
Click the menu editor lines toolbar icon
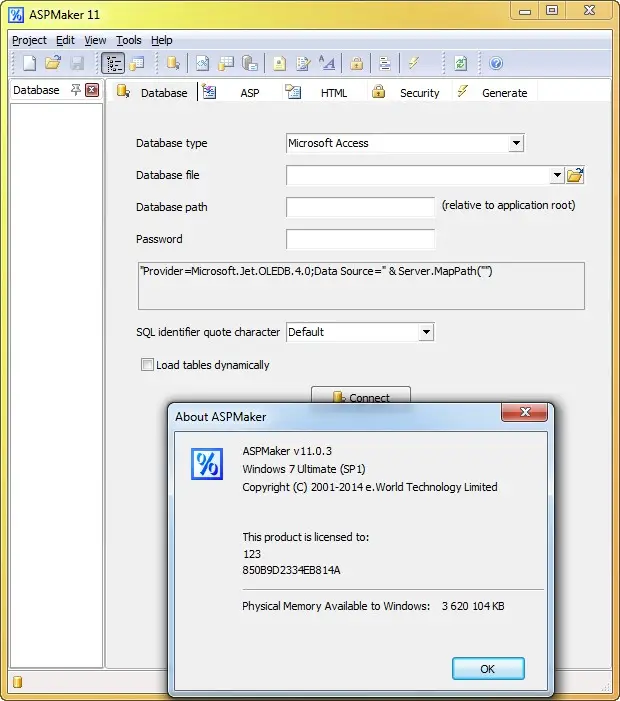(384, 63)
